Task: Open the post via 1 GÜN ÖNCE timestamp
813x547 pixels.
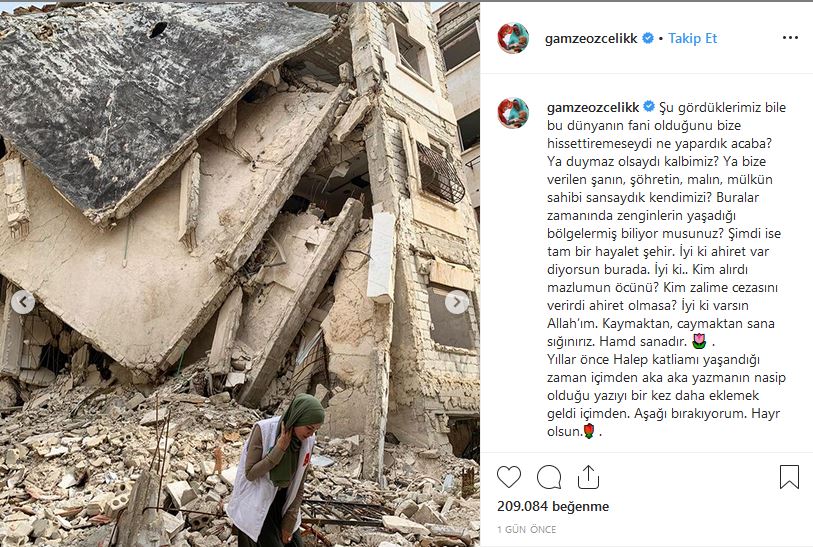Action: click(526, 529)
